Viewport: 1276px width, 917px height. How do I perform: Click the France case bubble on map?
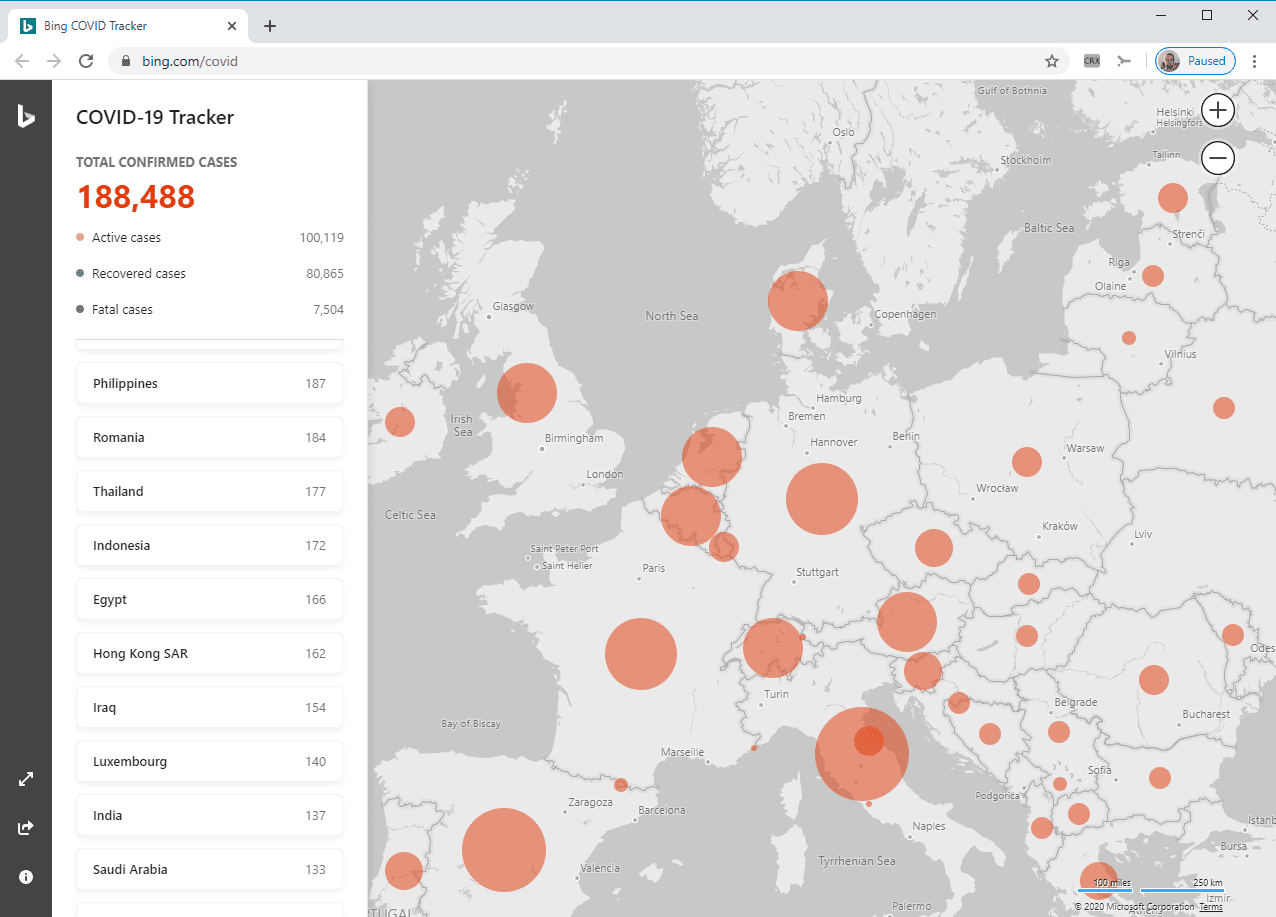(641, 654)
